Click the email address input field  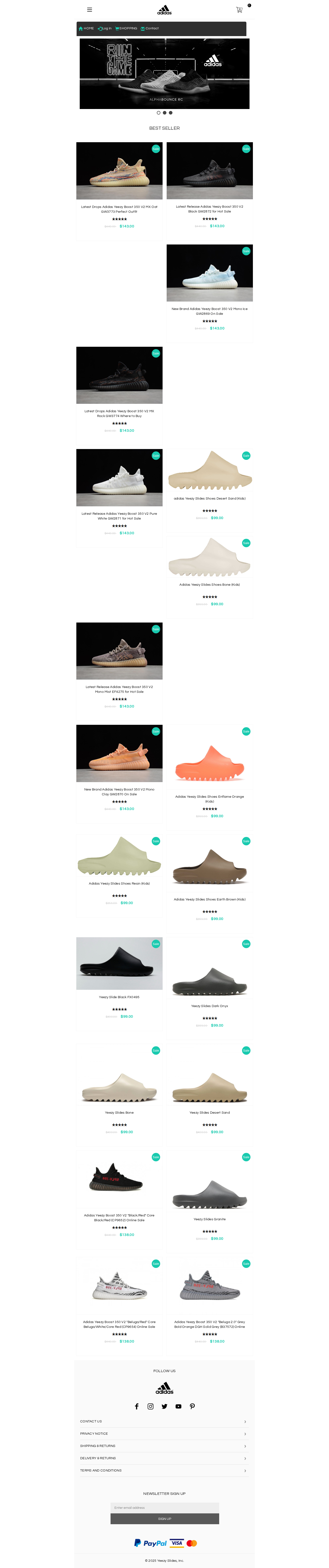[164, 1508]
